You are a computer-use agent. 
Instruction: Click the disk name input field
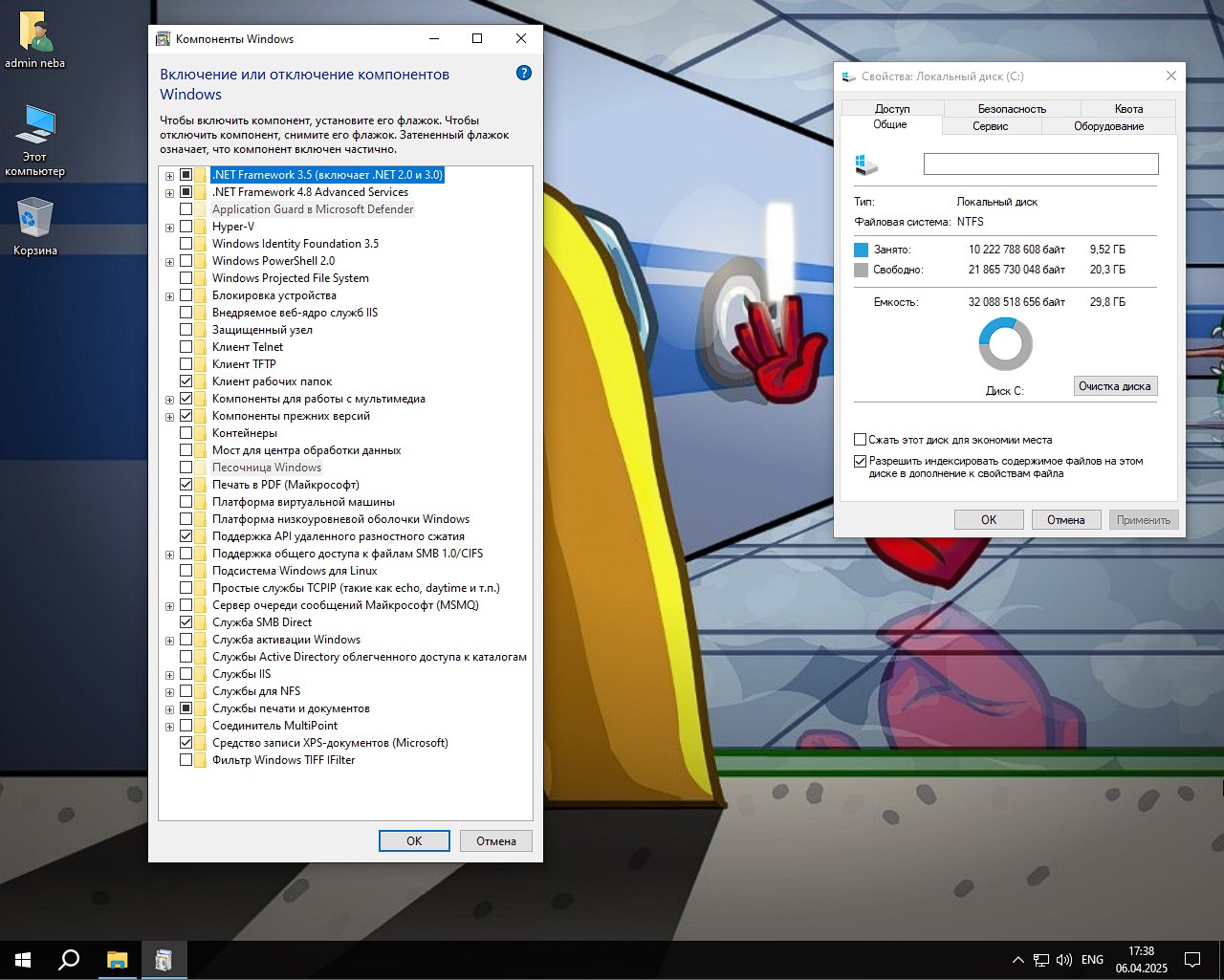(1040, 164)
